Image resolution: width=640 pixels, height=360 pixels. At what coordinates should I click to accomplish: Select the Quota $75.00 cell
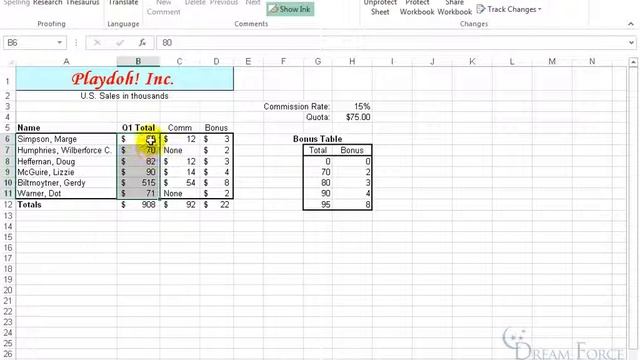[x=352, y=117]
